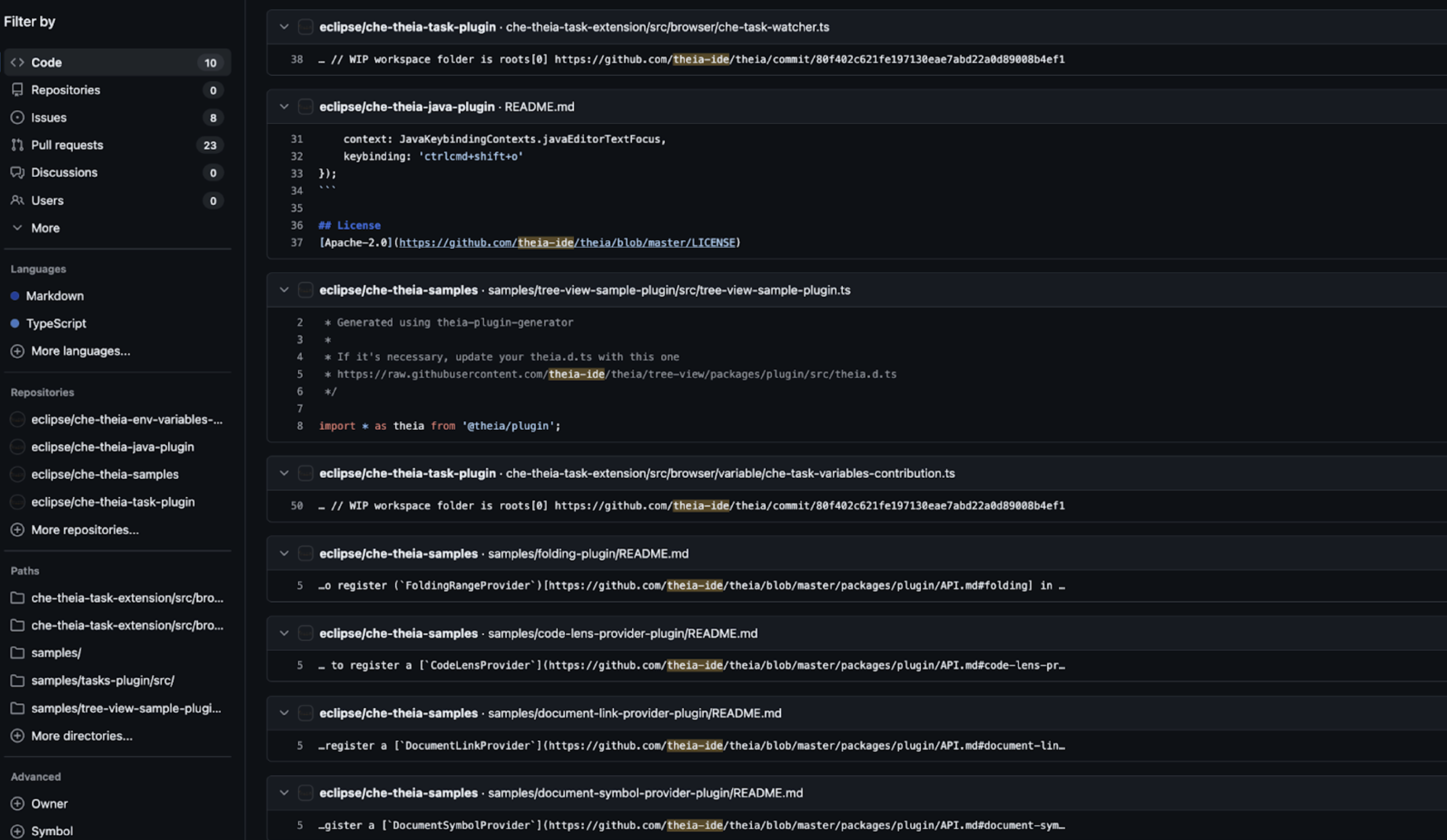The height and width of the screenshot is (840, 1447).
Task: Click the Pull requests icon
Action: (x=17, y=145)
